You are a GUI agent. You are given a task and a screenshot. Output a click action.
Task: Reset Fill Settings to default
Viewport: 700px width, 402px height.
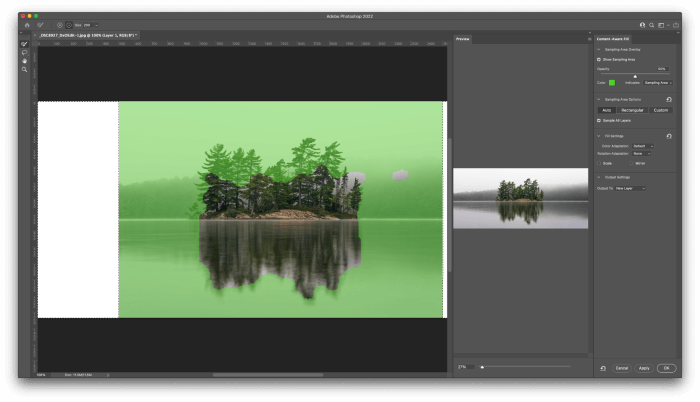point(668,135)
